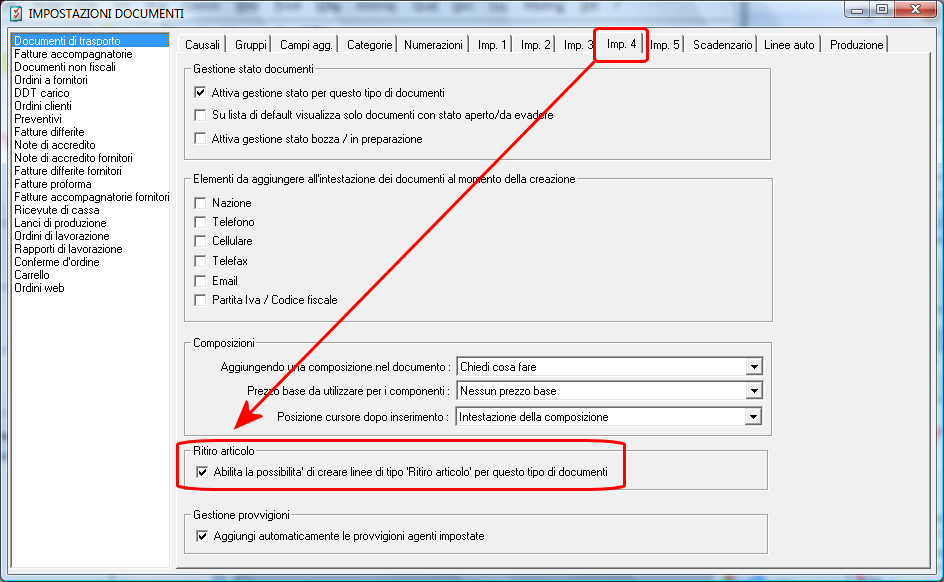The height and width of the screenshot is (582, 944).
Task: Select Ordini web in the list
Action: (90, 288)
